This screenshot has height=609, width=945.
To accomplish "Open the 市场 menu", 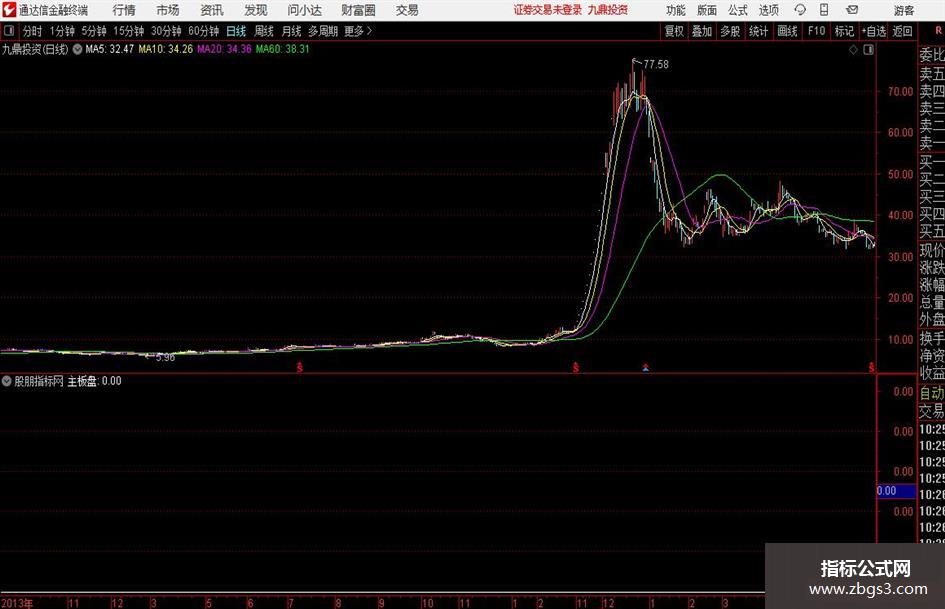I will click(x=168, y=10).
